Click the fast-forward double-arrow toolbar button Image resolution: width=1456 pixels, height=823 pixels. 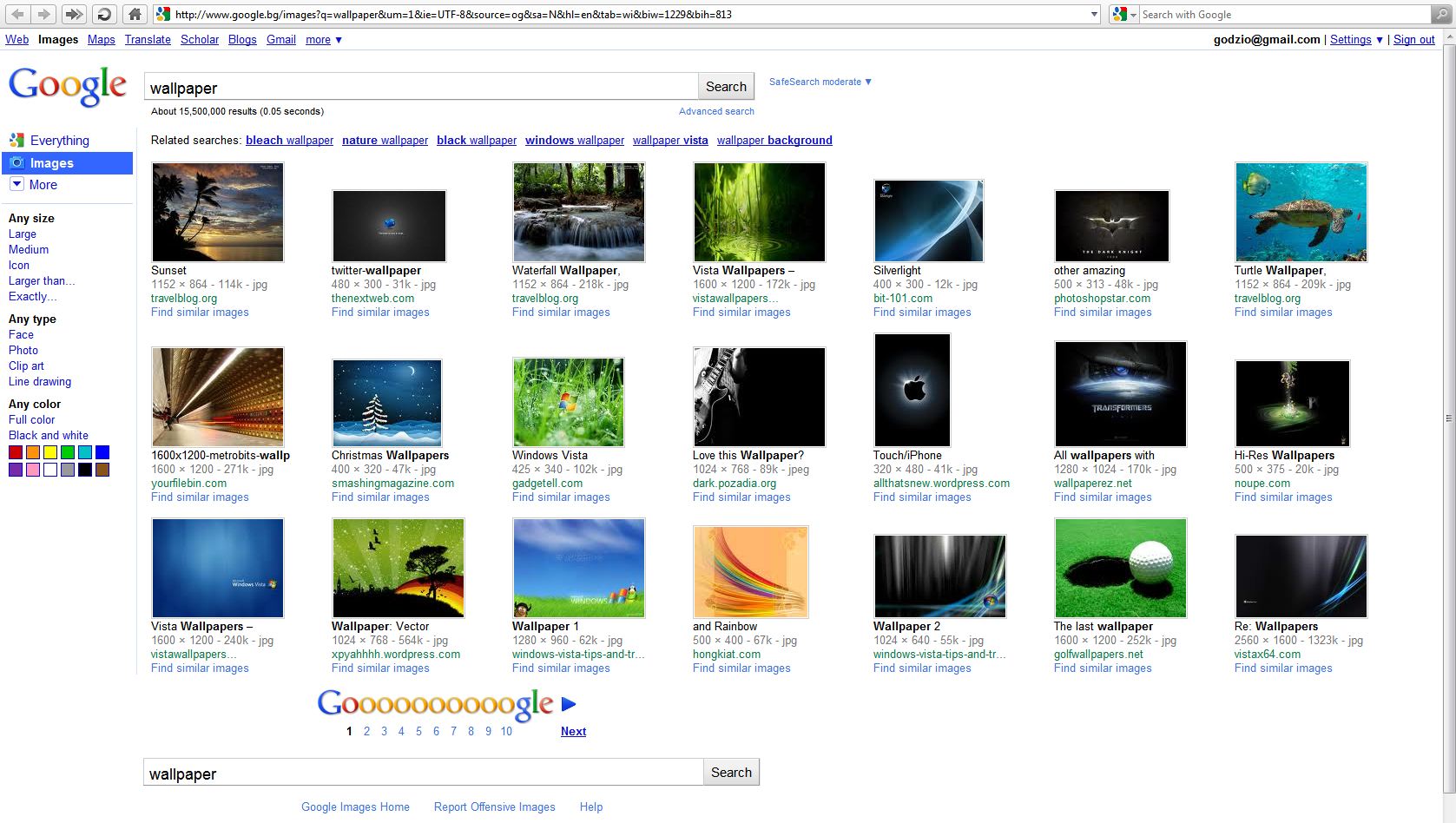[75, 14]
